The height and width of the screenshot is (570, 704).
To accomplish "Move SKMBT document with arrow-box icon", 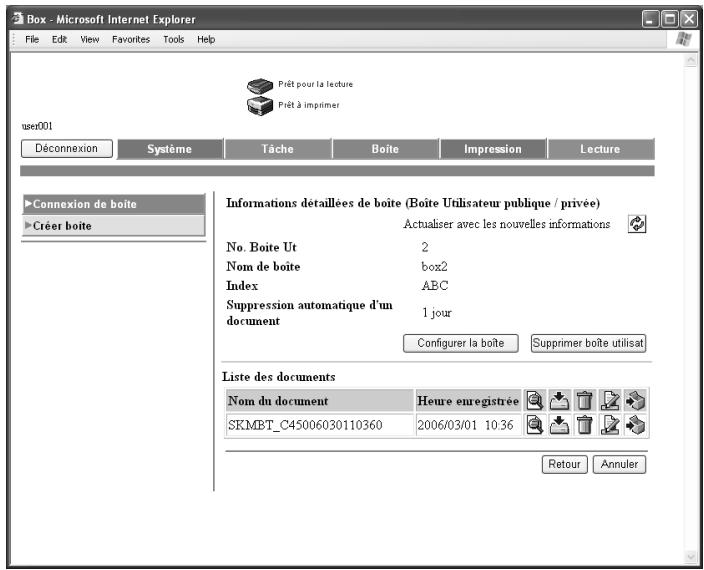I will pos(635,425).
